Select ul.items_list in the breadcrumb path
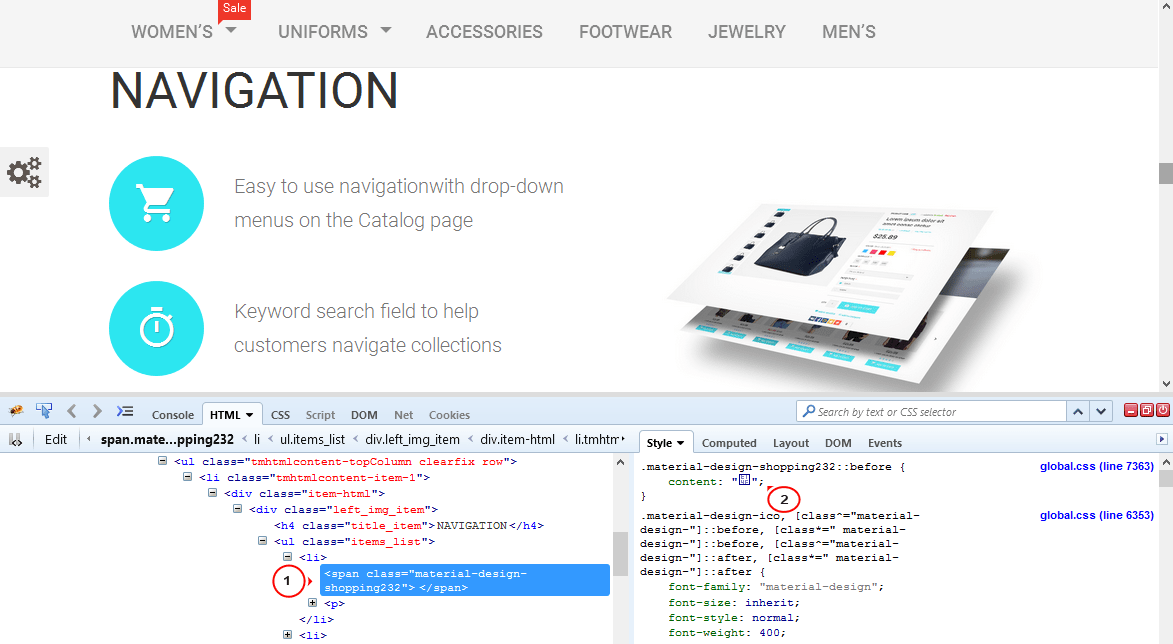 pyautogui.click(x=313, y=438)
